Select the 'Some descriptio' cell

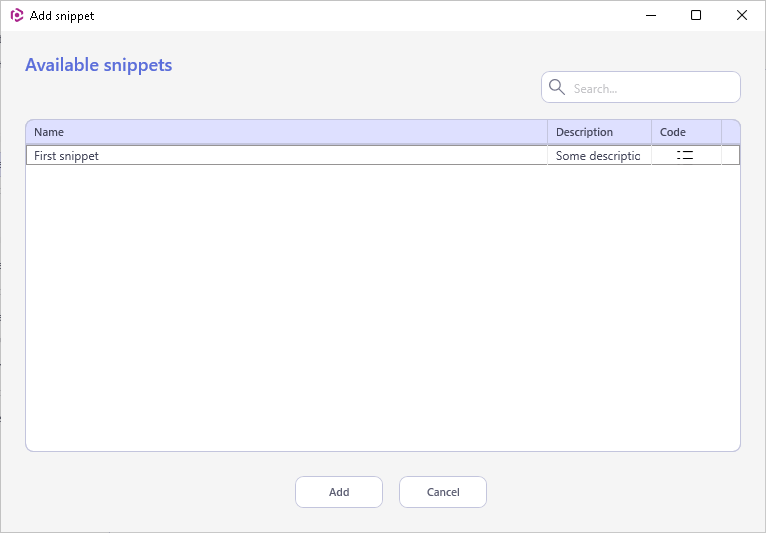pyautogui.click(x=599, y=155)
